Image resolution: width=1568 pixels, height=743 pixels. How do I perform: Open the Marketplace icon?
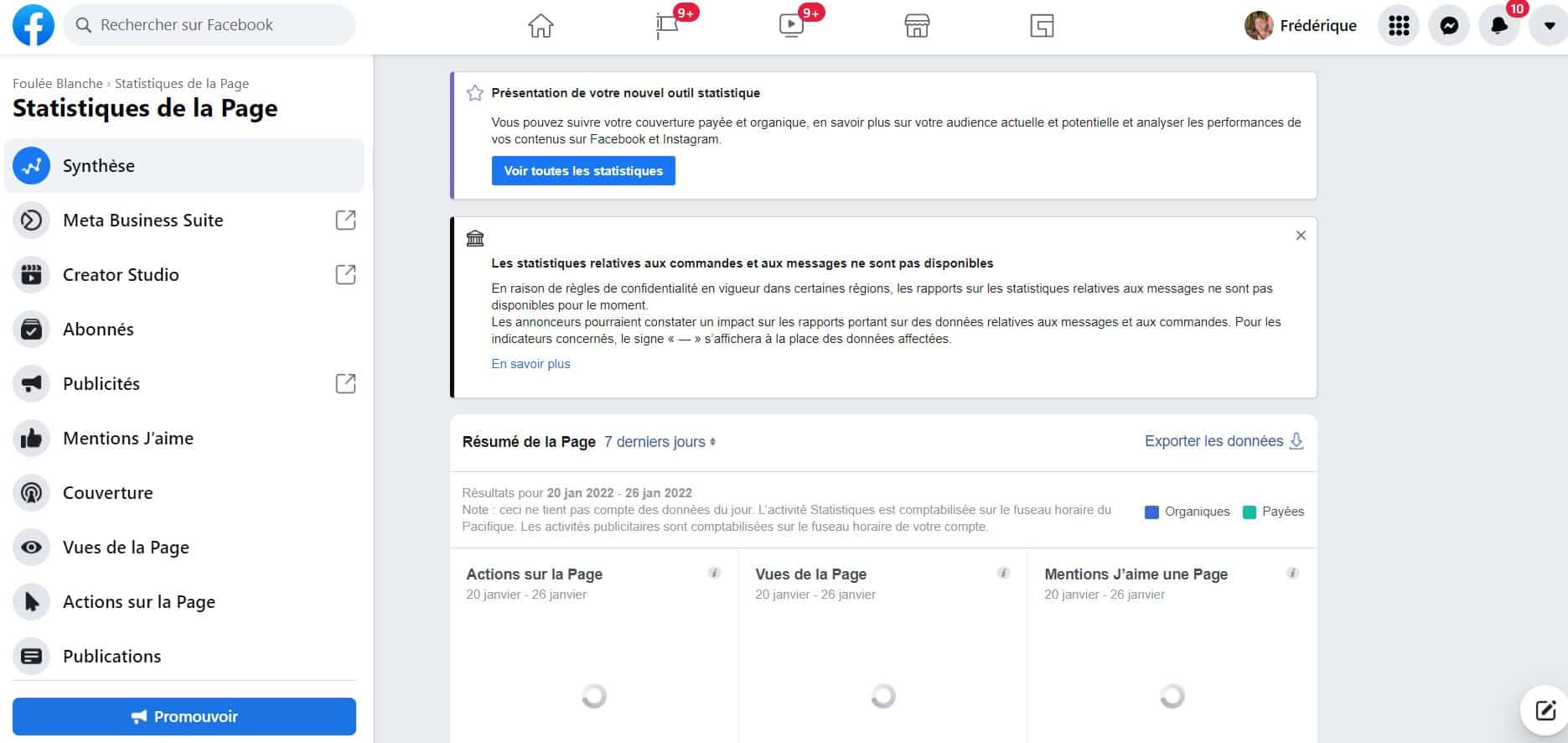(x=917, y=26)
